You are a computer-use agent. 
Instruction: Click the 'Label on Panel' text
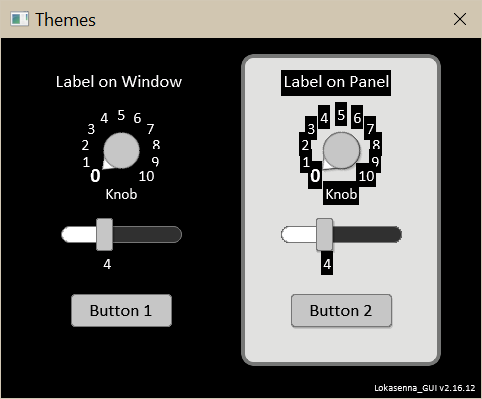(336, 82)
